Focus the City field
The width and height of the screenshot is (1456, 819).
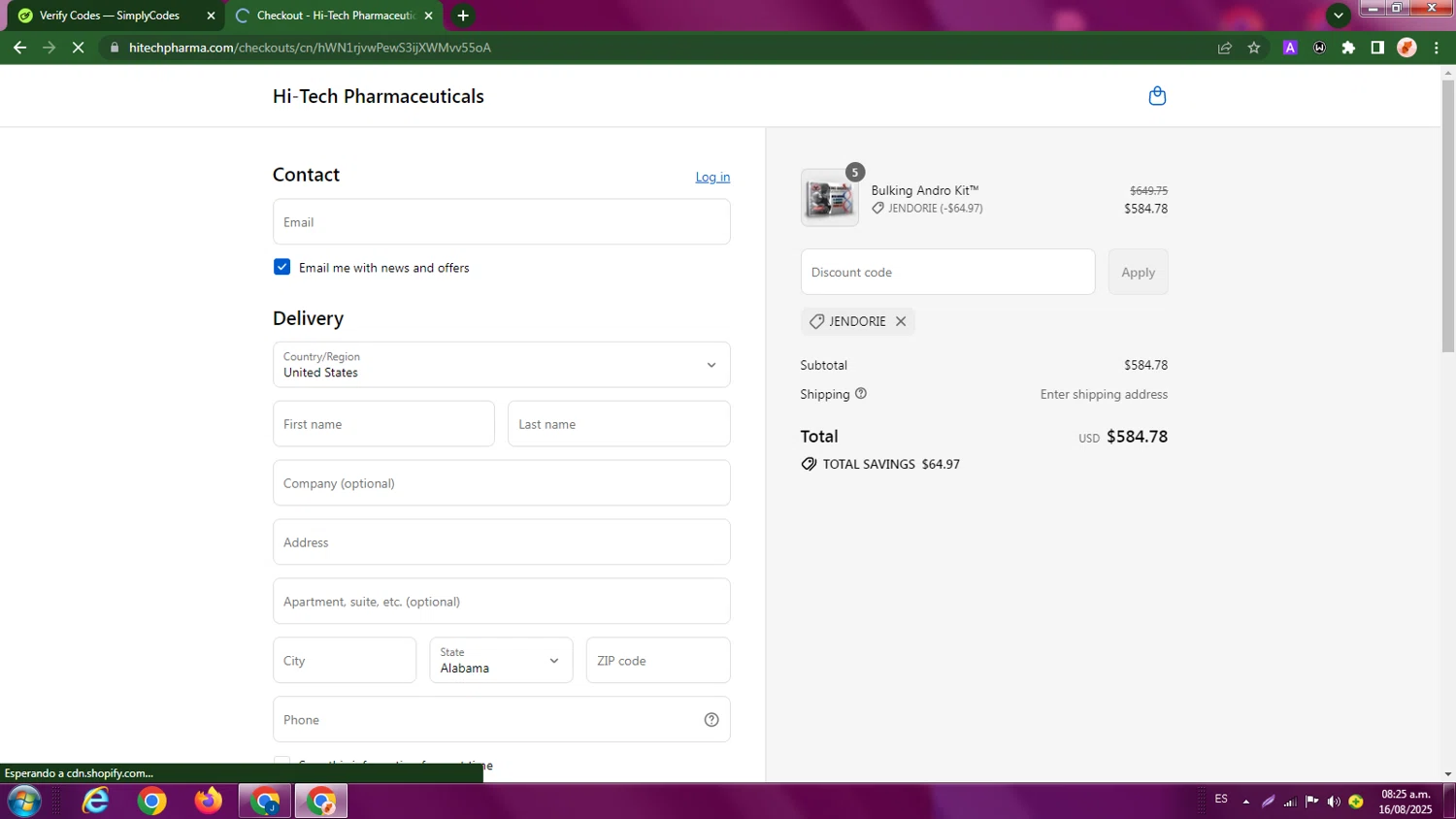(345, 661)
